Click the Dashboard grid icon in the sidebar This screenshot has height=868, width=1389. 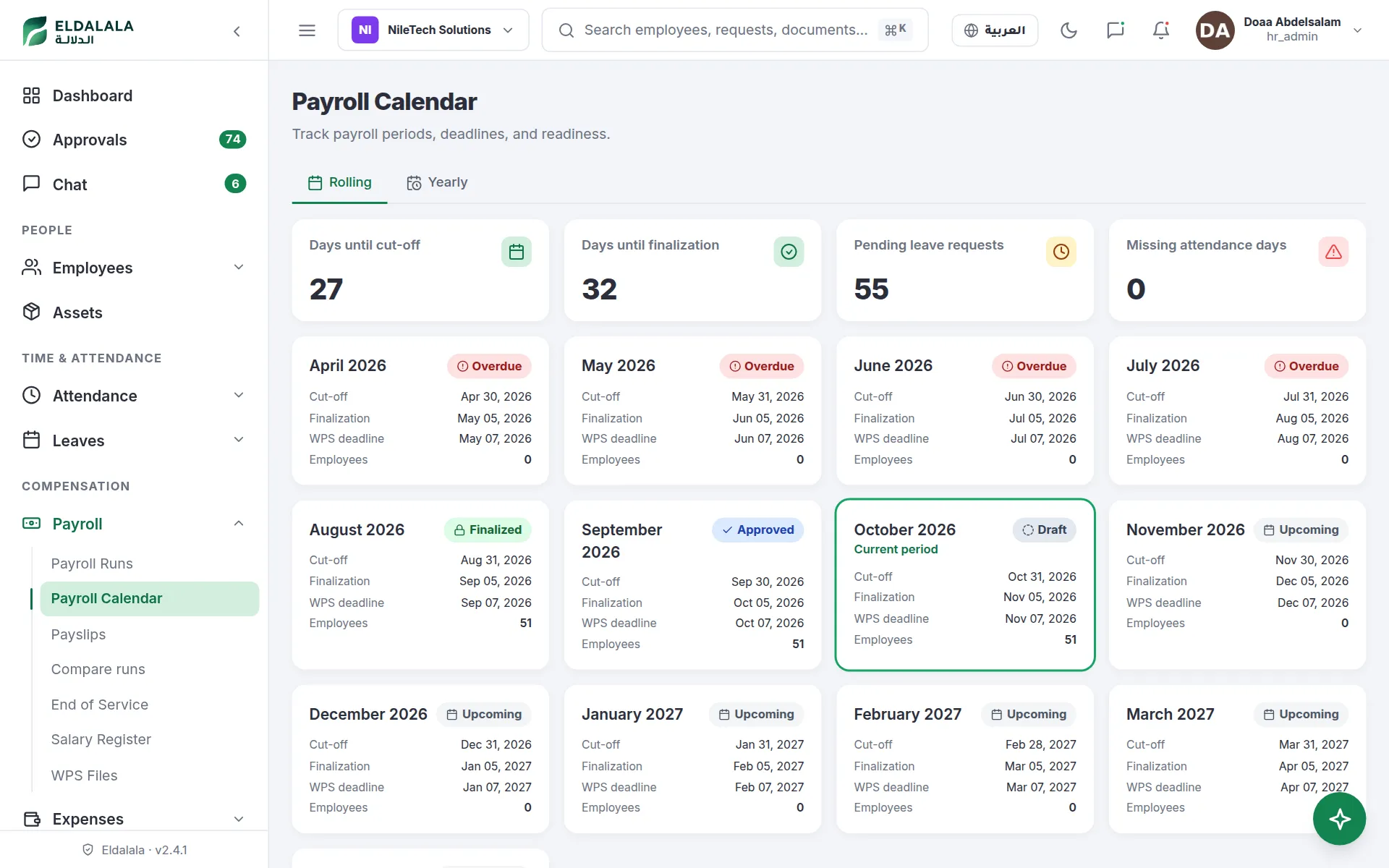(x=31, y=95)
